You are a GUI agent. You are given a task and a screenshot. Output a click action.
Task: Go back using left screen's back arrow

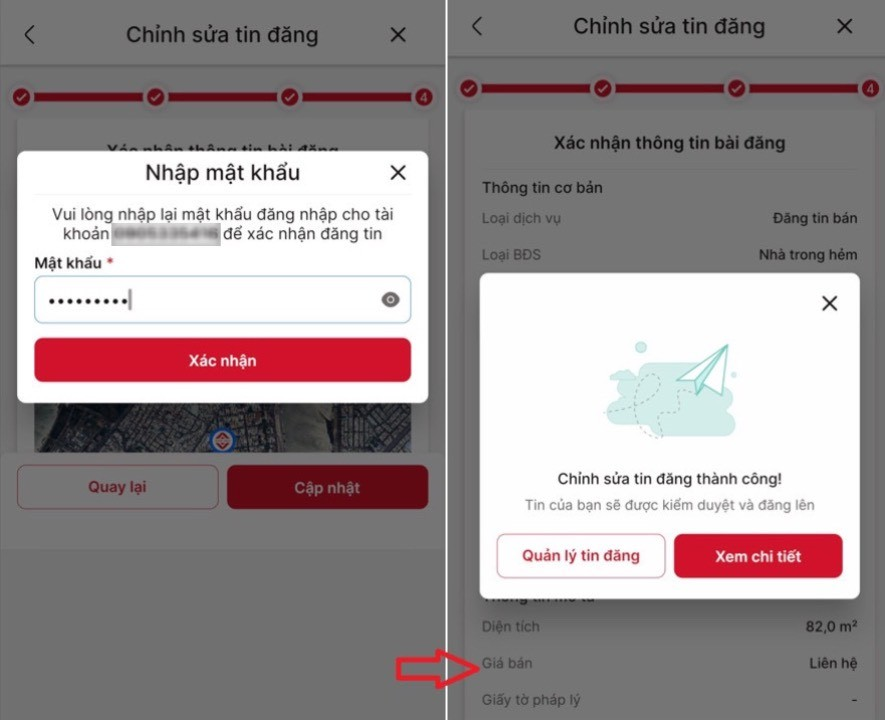pyautogui.click(x=29, y=34)
